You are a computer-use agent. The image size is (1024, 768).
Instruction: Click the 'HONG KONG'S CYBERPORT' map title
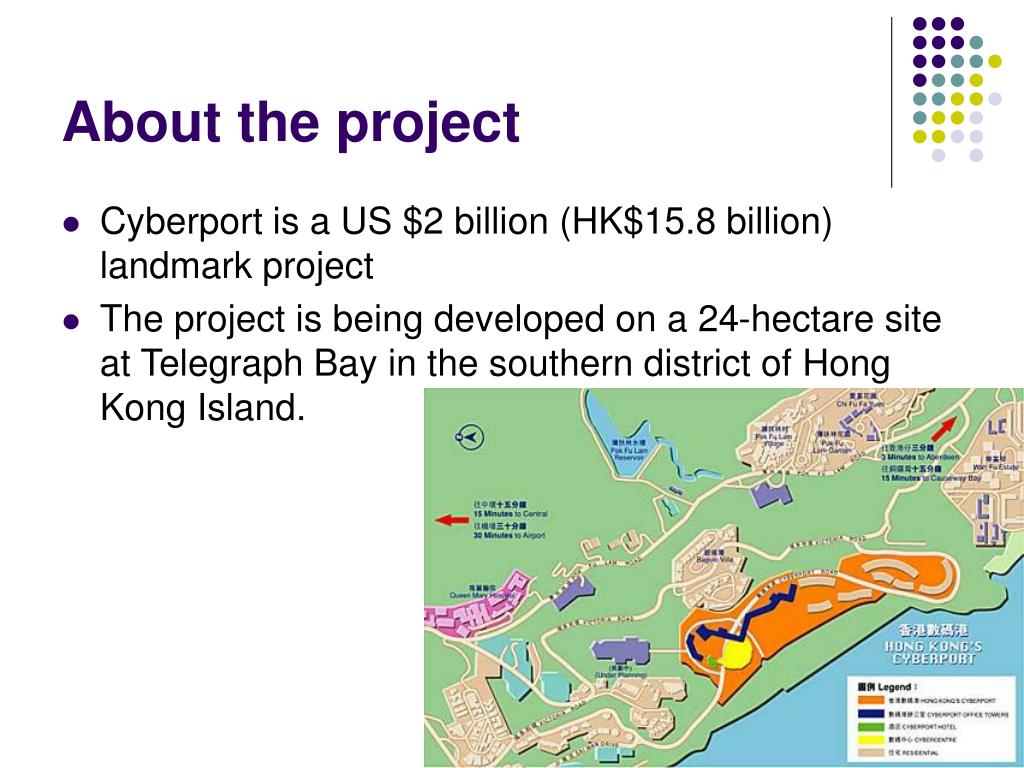pyautogui.click(x=933, y=652)
